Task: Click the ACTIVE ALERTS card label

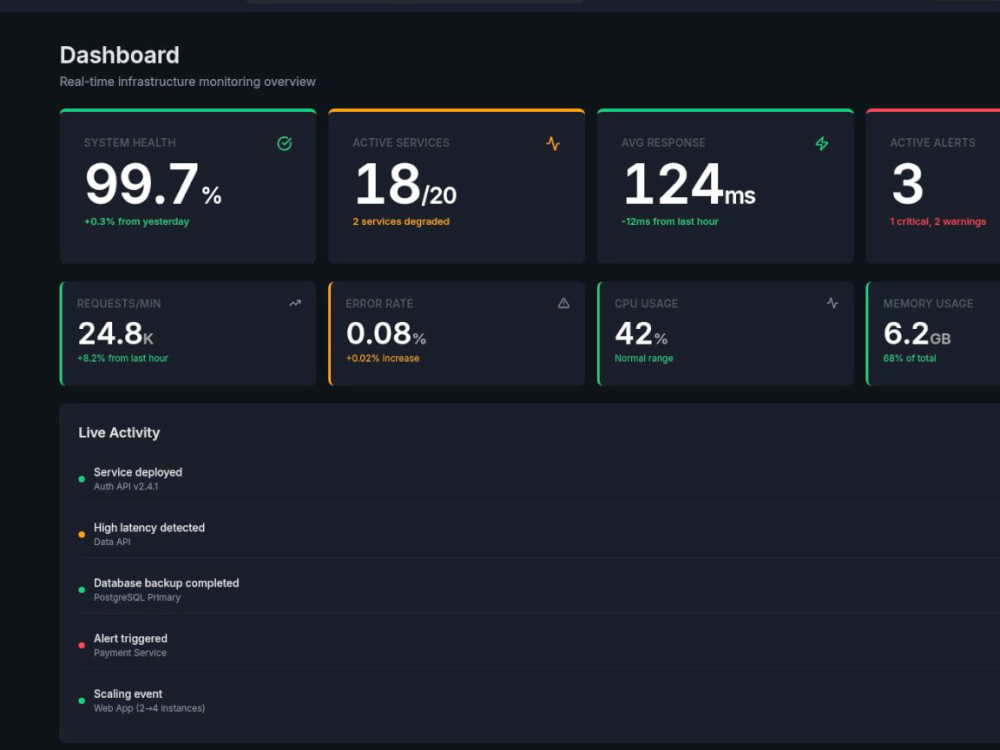Action: click(x=932, y=143)
